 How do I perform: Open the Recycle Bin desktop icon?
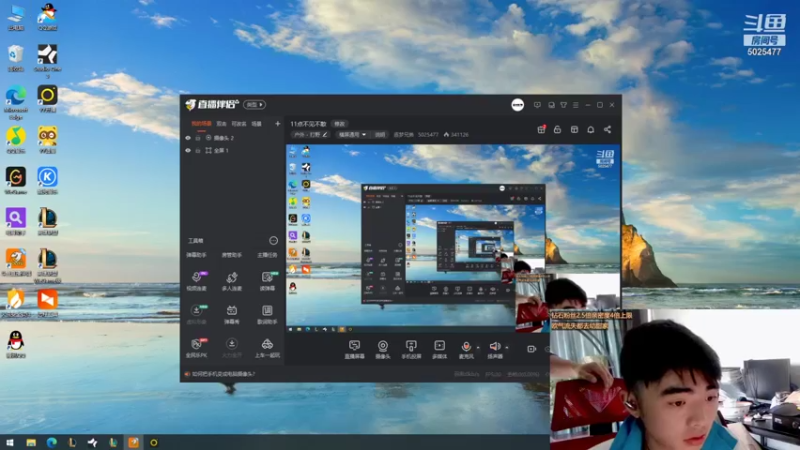(x=16, y=58)
